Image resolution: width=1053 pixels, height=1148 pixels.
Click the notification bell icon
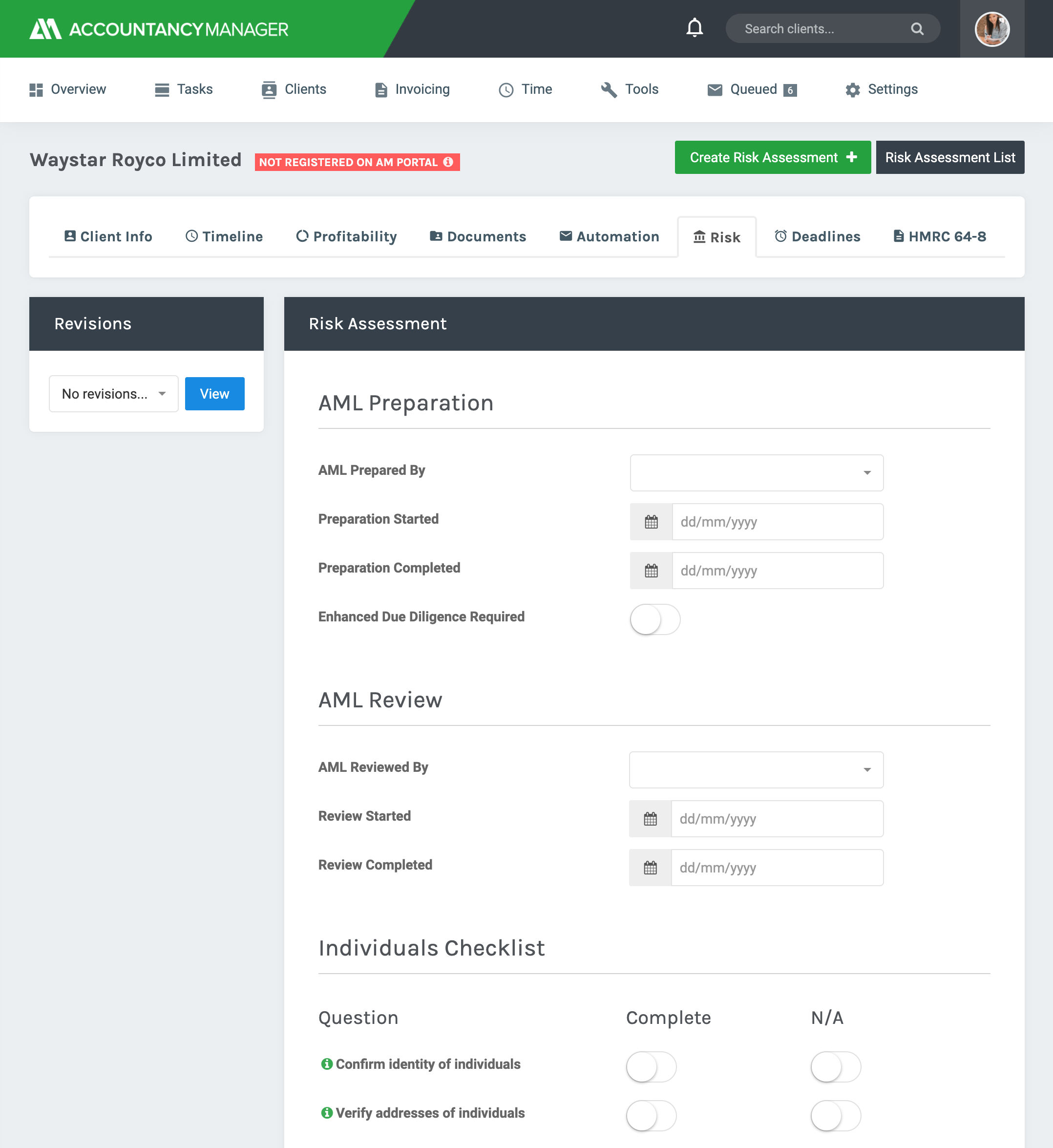point(694,29)
